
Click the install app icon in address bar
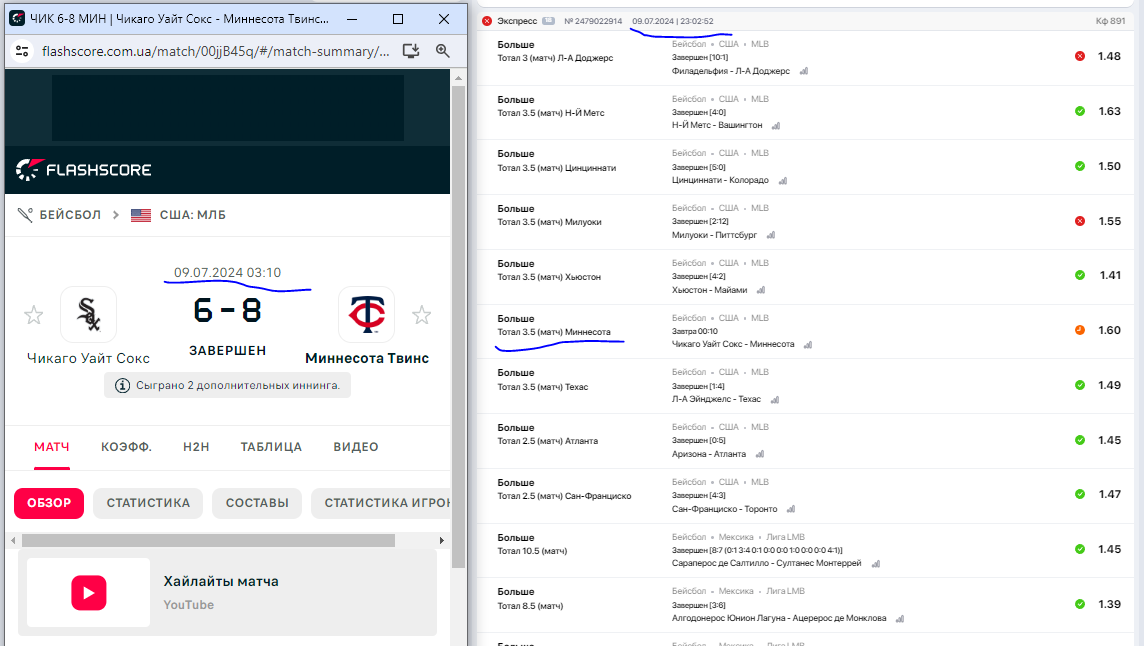point(411,51)
